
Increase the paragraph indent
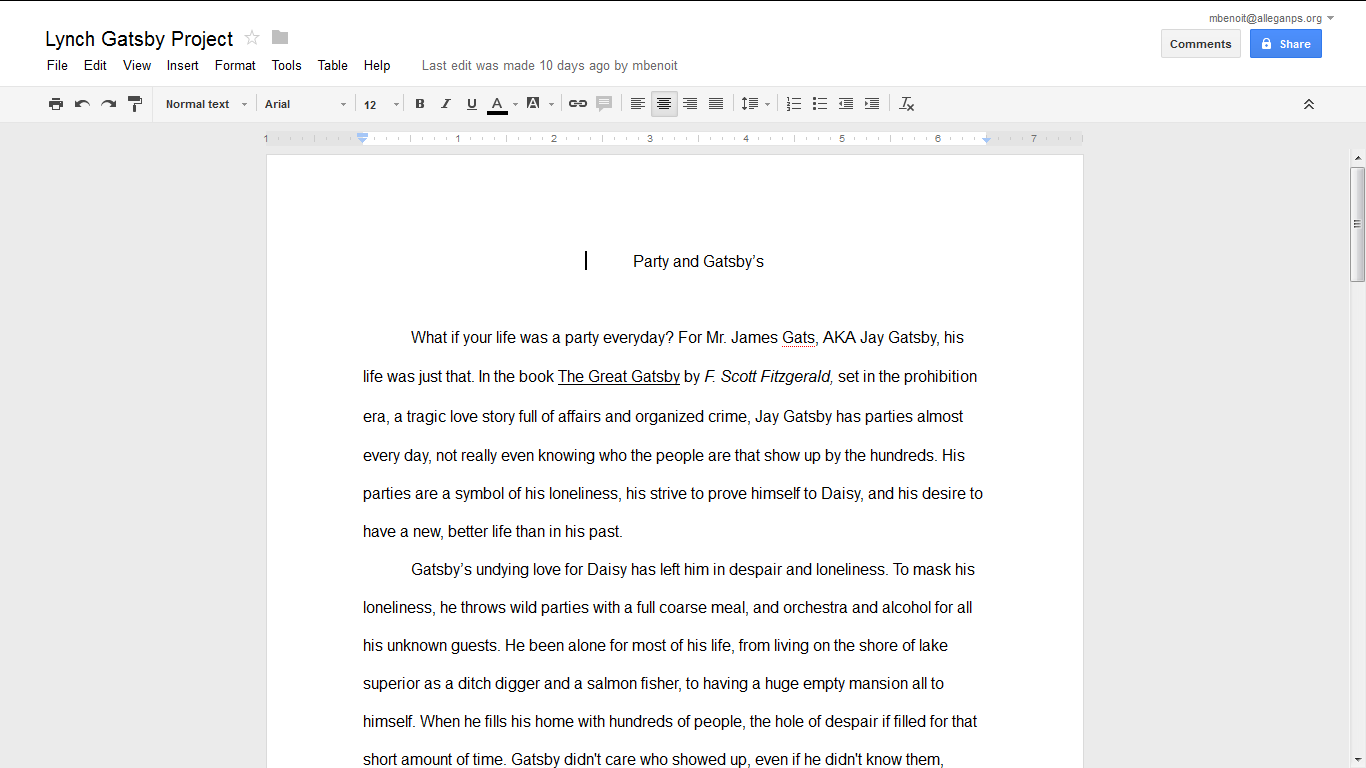click(872, 104)
